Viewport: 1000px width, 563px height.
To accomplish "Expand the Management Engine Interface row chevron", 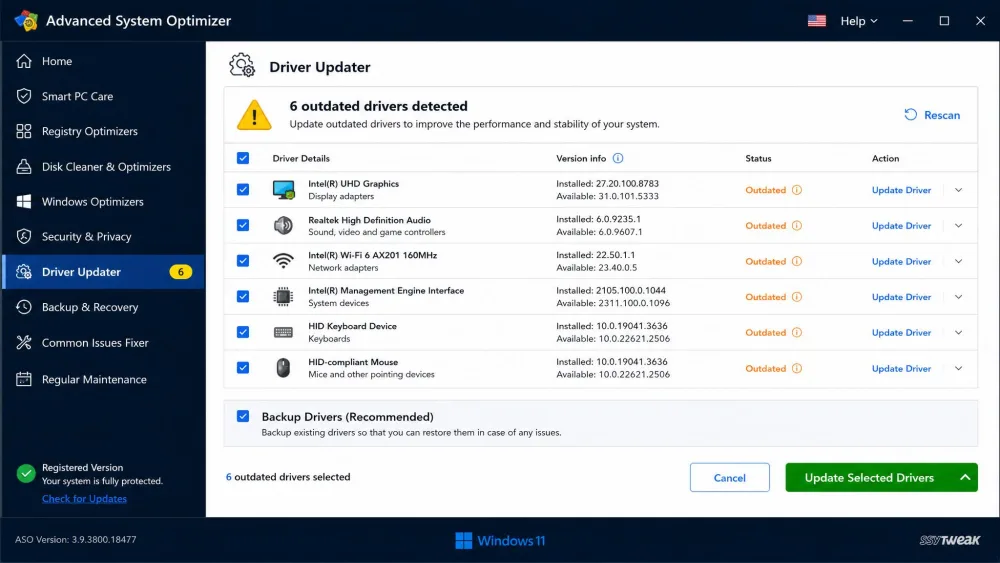I will point(959,297).
